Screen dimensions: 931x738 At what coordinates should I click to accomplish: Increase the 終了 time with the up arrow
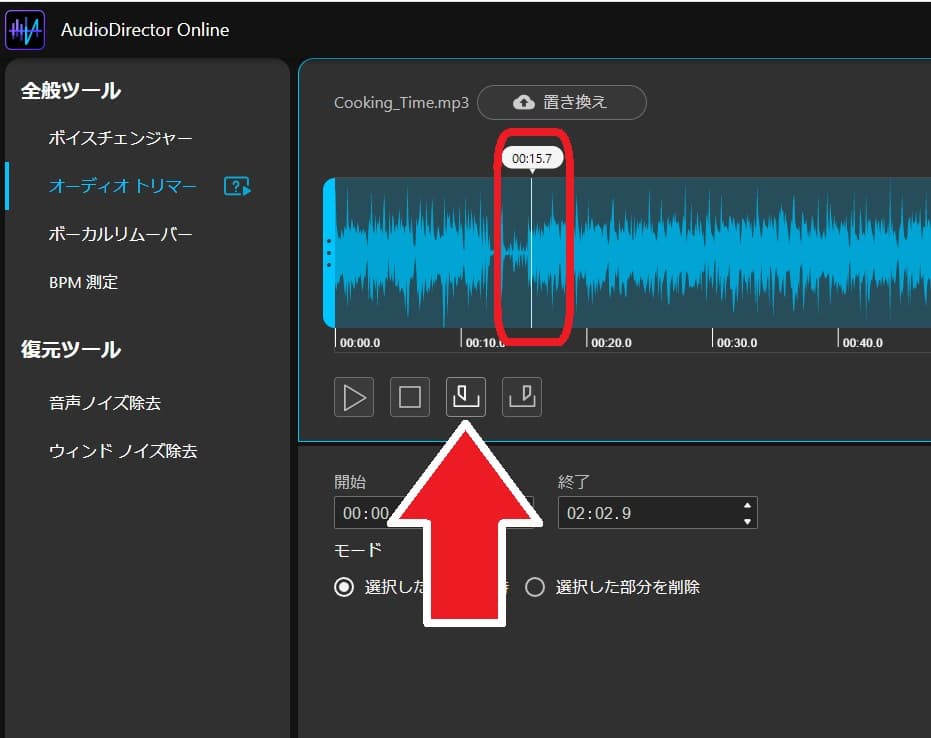pos(747,505)
